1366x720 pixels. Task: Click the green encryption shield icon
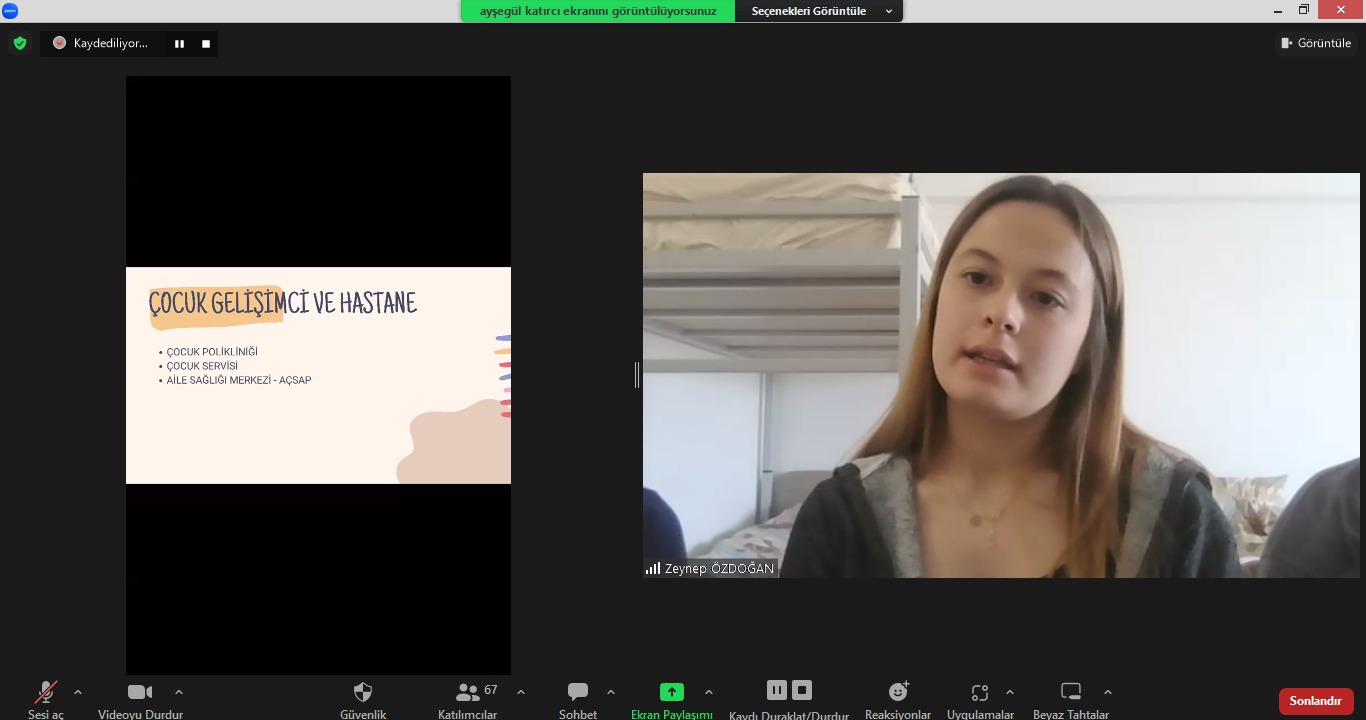20,43
